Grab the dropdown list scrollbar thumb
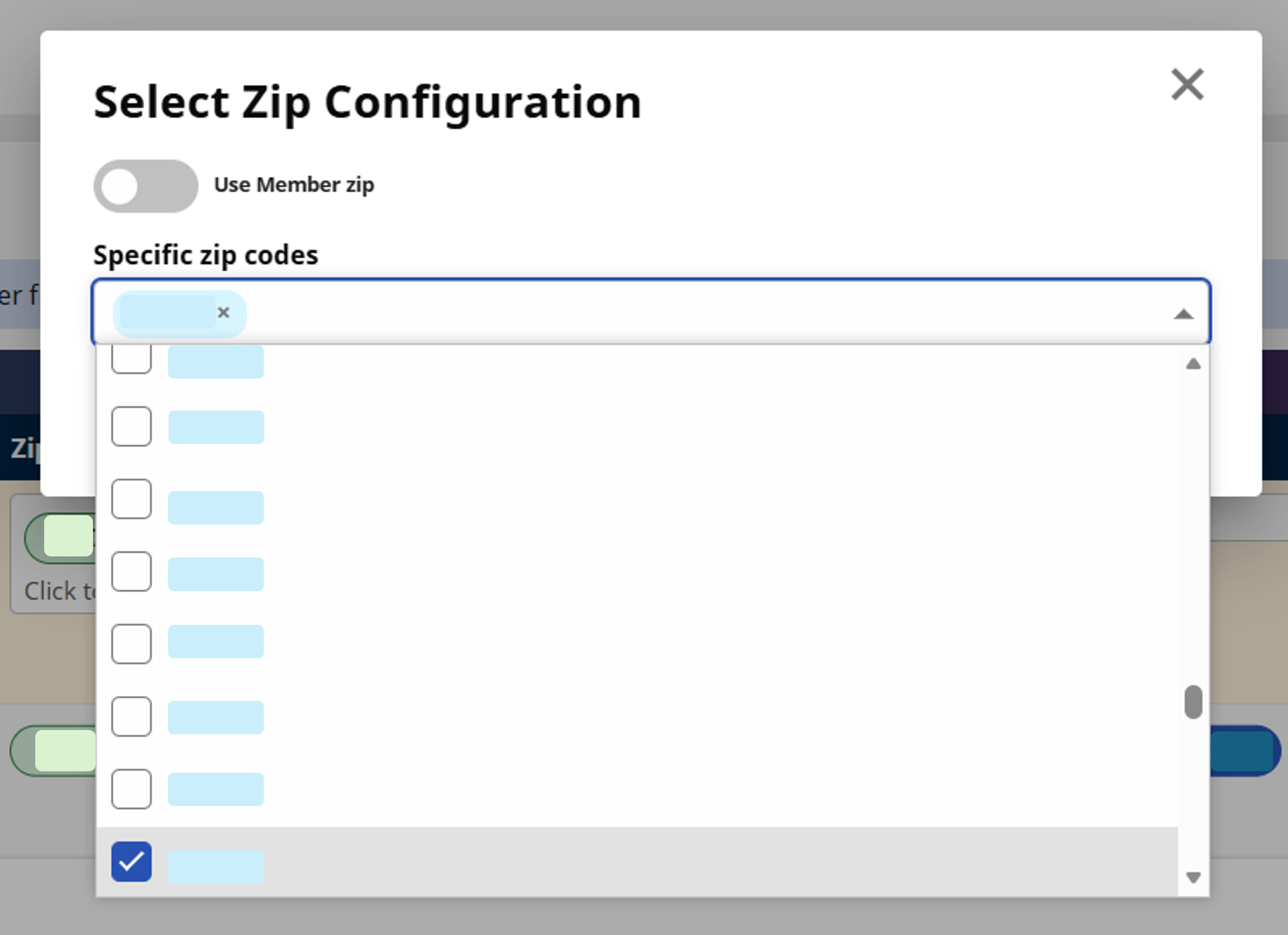This screenshot has width=1288, height=935. point(1193,702)
